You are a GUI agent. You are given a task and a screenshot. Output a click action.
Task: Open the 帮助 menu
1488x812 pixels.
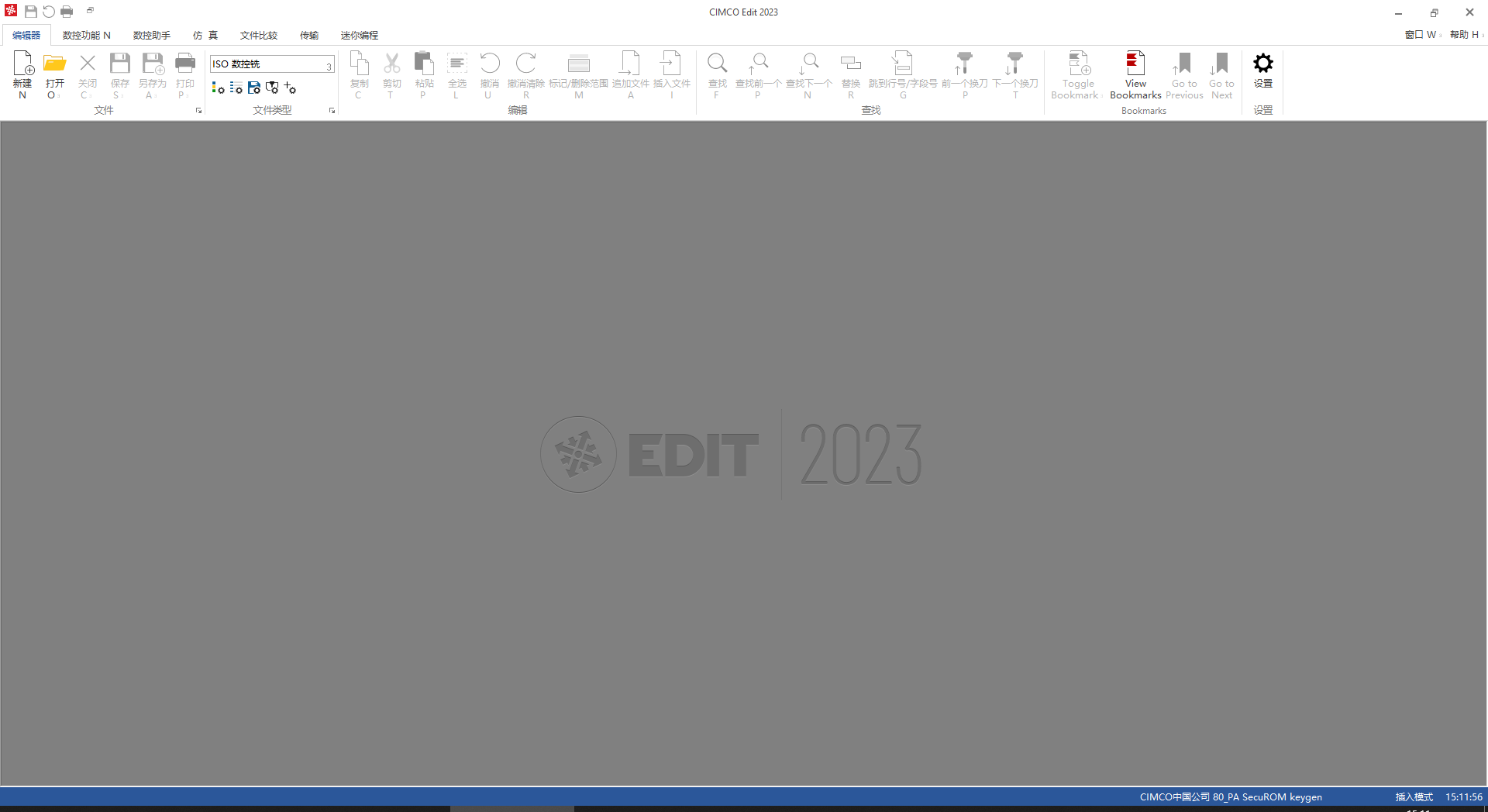tap(1464, 35)
